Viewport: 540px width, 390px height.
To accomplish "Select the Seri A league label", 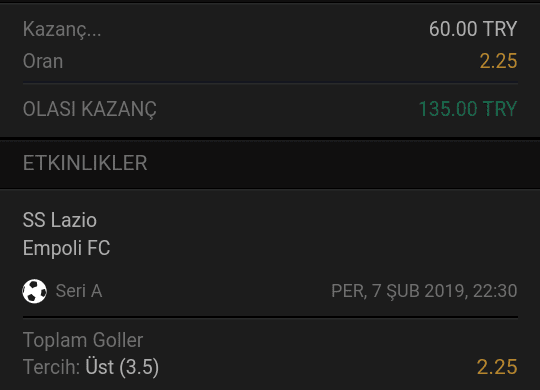I will pos(79,291).
